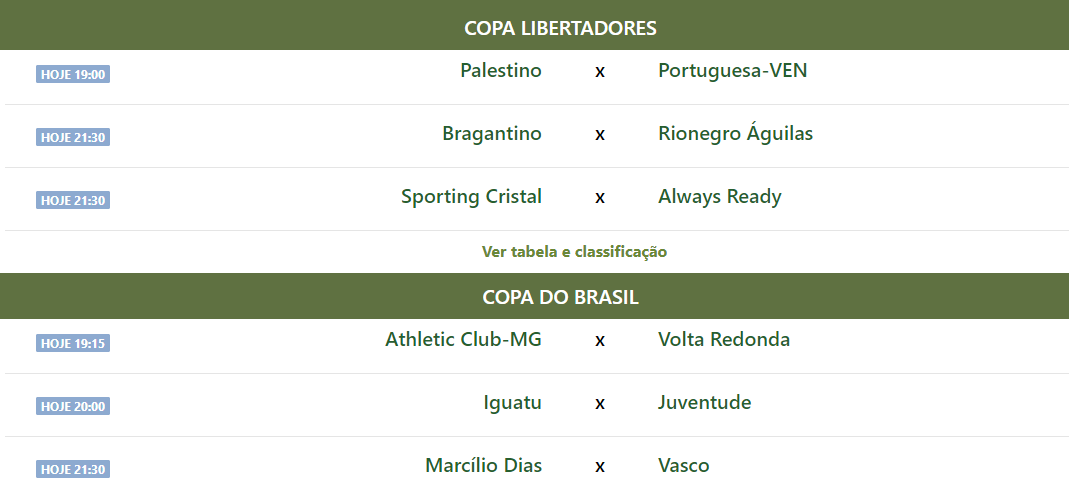Open the Always Ready team link

coord(719,197)
